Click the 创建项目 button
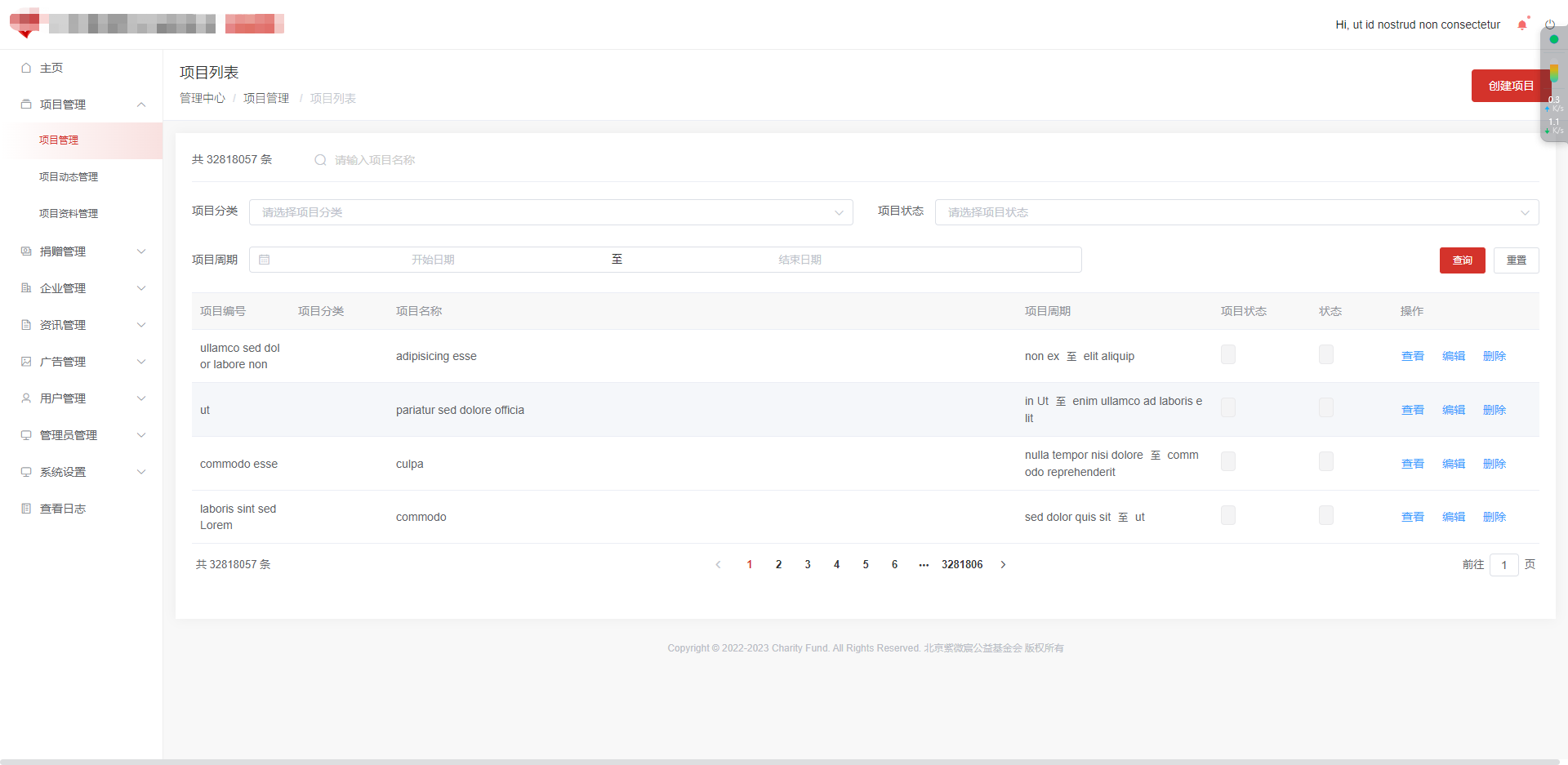Image resolution: width=1568 pixels, height=765 pixels. (x=1511, y=86)
